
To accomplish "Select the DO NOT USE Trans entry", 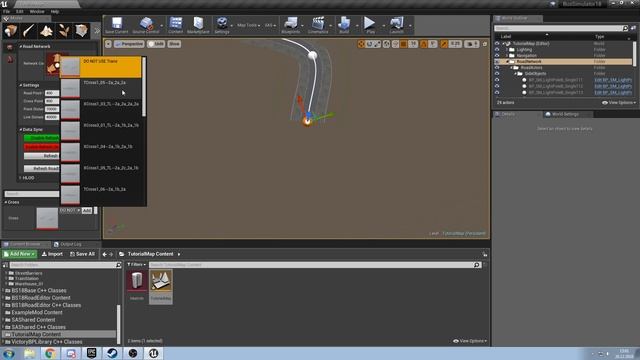I will pos(101,67).
